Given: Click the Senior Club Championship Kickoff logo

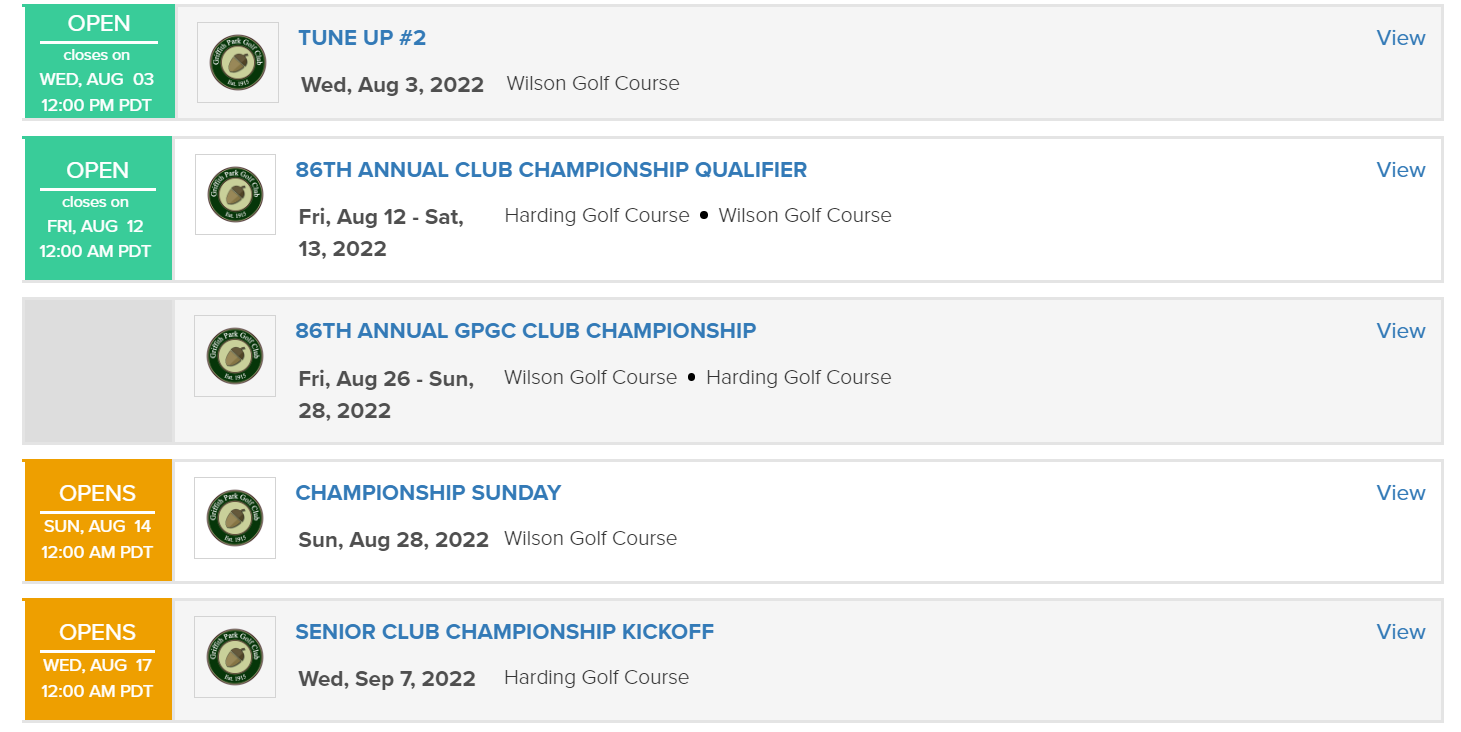Looking at the screenshot, I should click(x=235, y=657).
